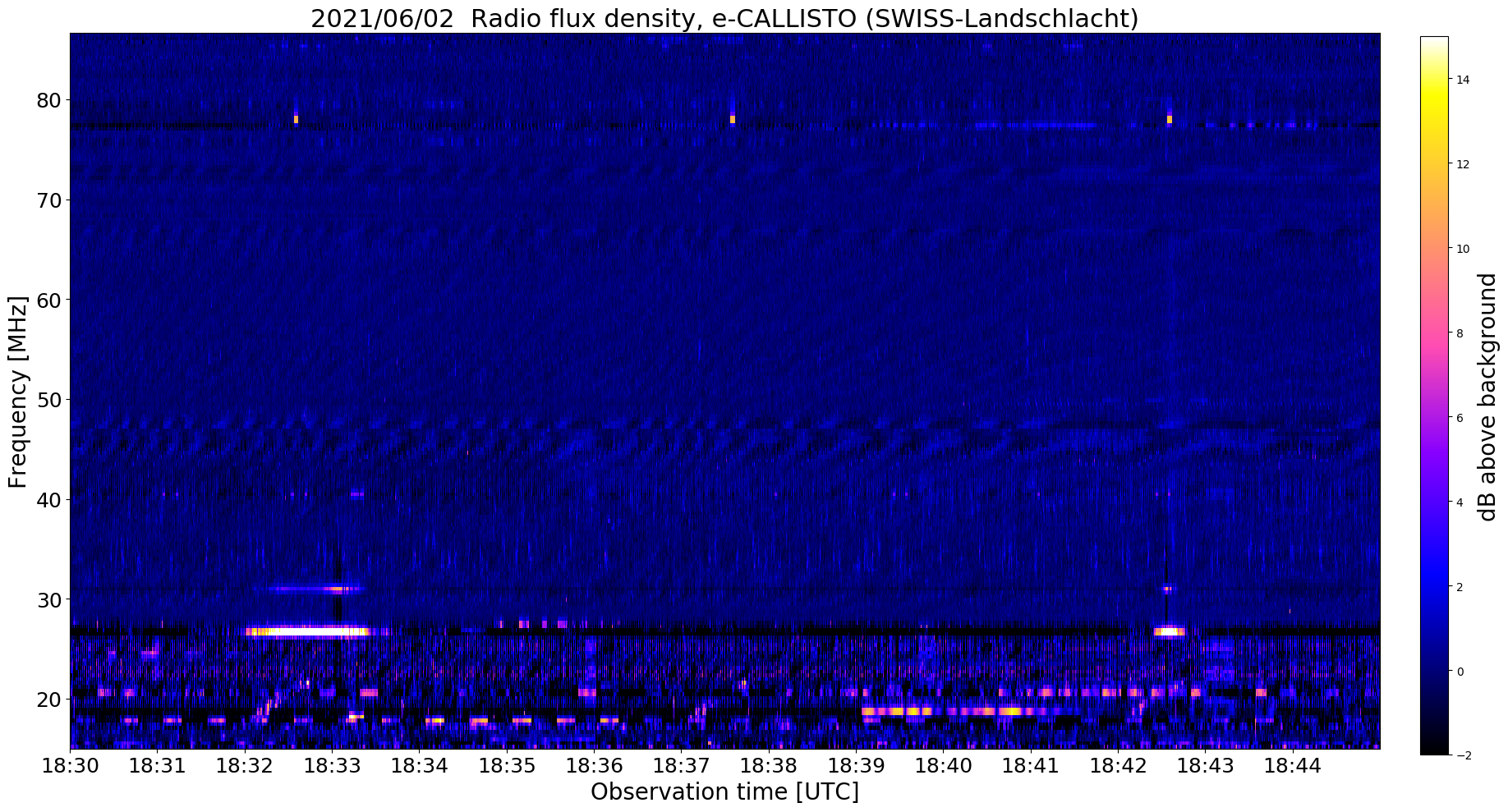The width and height of the screenshot is (1508, 812).
Task: Click the colorbar 6 dB tick label
Action: pos(1460,418)
